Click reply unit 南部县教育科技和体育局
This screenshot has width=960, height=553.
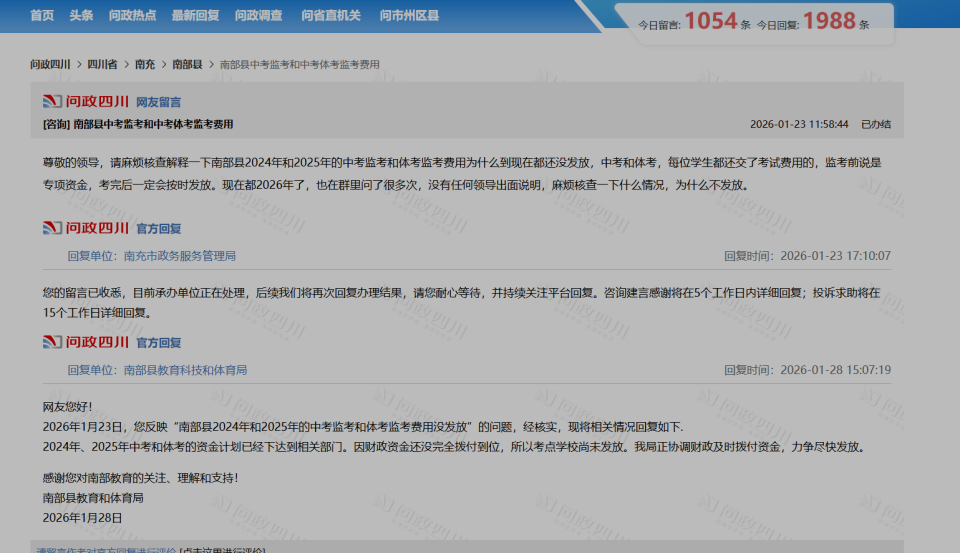pos(185,370)
